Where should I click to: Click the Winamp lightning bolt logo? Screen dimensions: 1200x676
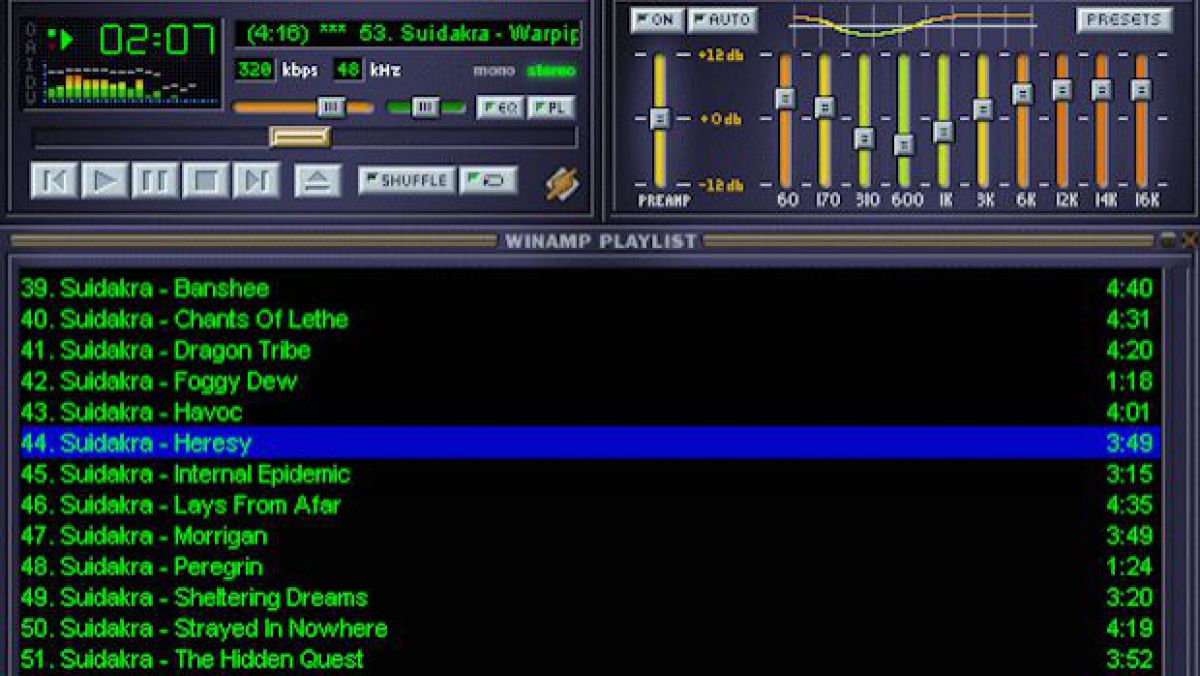click(x=562, y=183)
